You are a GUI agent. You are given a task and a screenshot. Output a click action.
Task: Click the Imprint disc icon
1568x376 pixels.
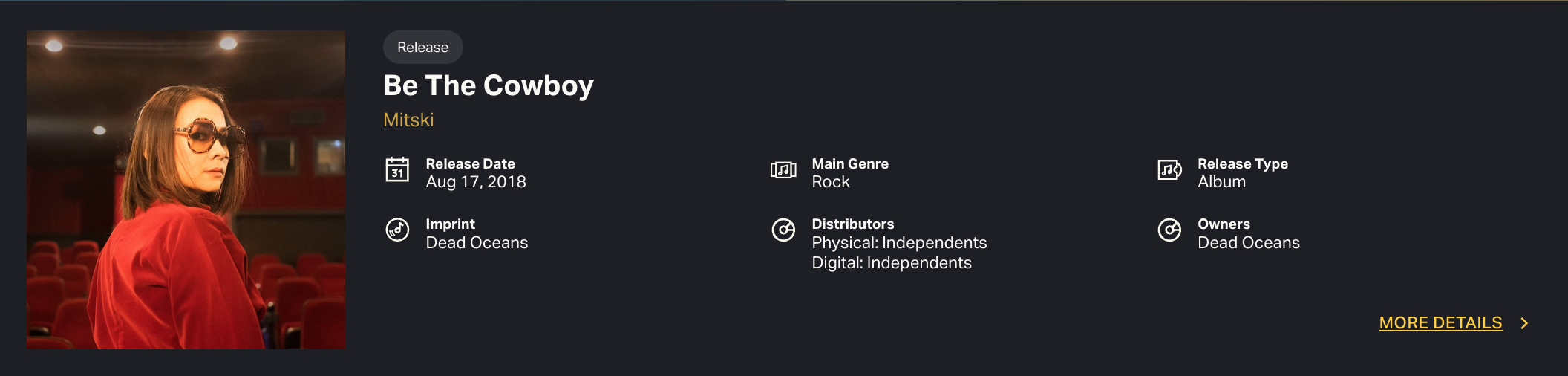[397, 230]
